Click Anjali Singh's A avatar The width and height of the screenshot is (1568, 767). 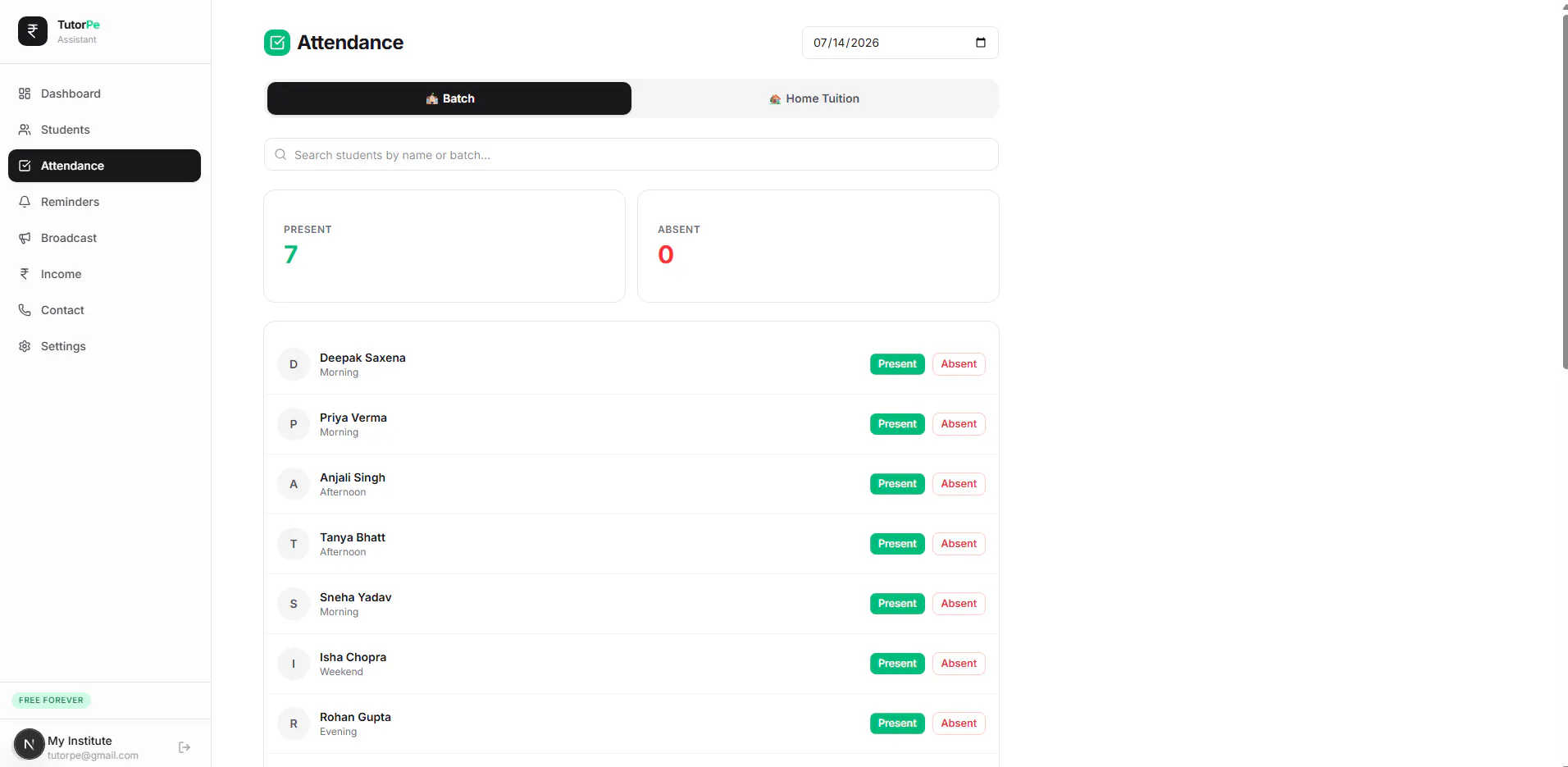(x=294, y=484)
